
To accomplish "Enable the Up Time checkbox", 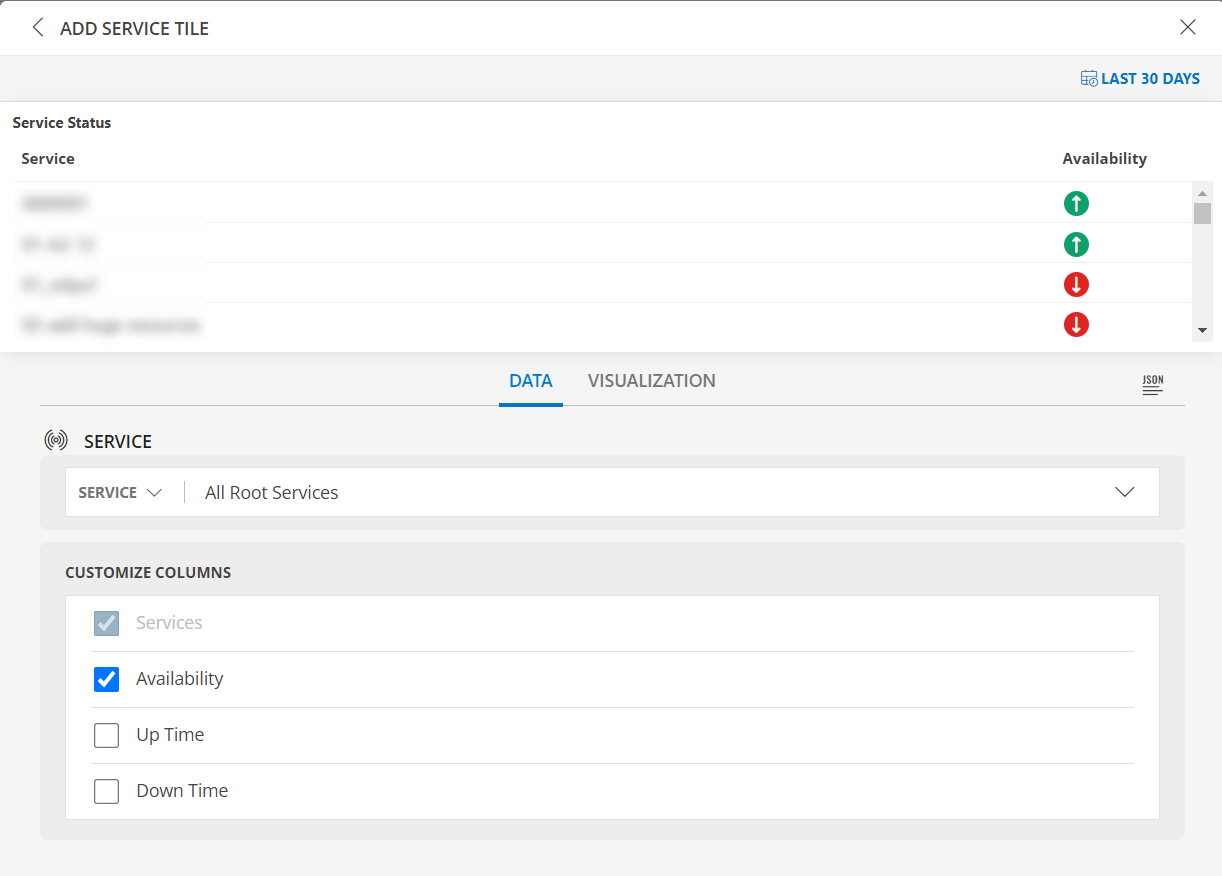I will [106, 735].
